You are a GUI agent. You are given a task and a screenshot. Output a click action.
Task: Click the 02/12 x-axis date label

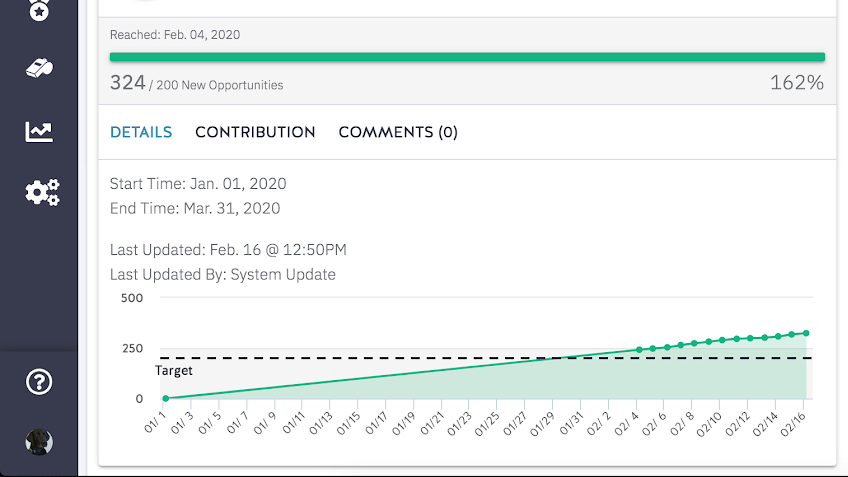coord(737,424)
